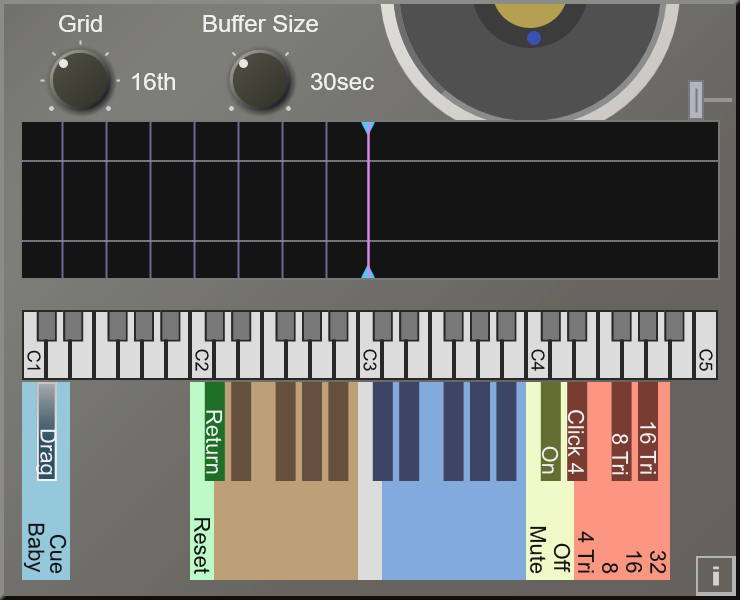Select the Click 4 marker in the legend
This screenshot has width=740, height=600.
pos(576,432)
